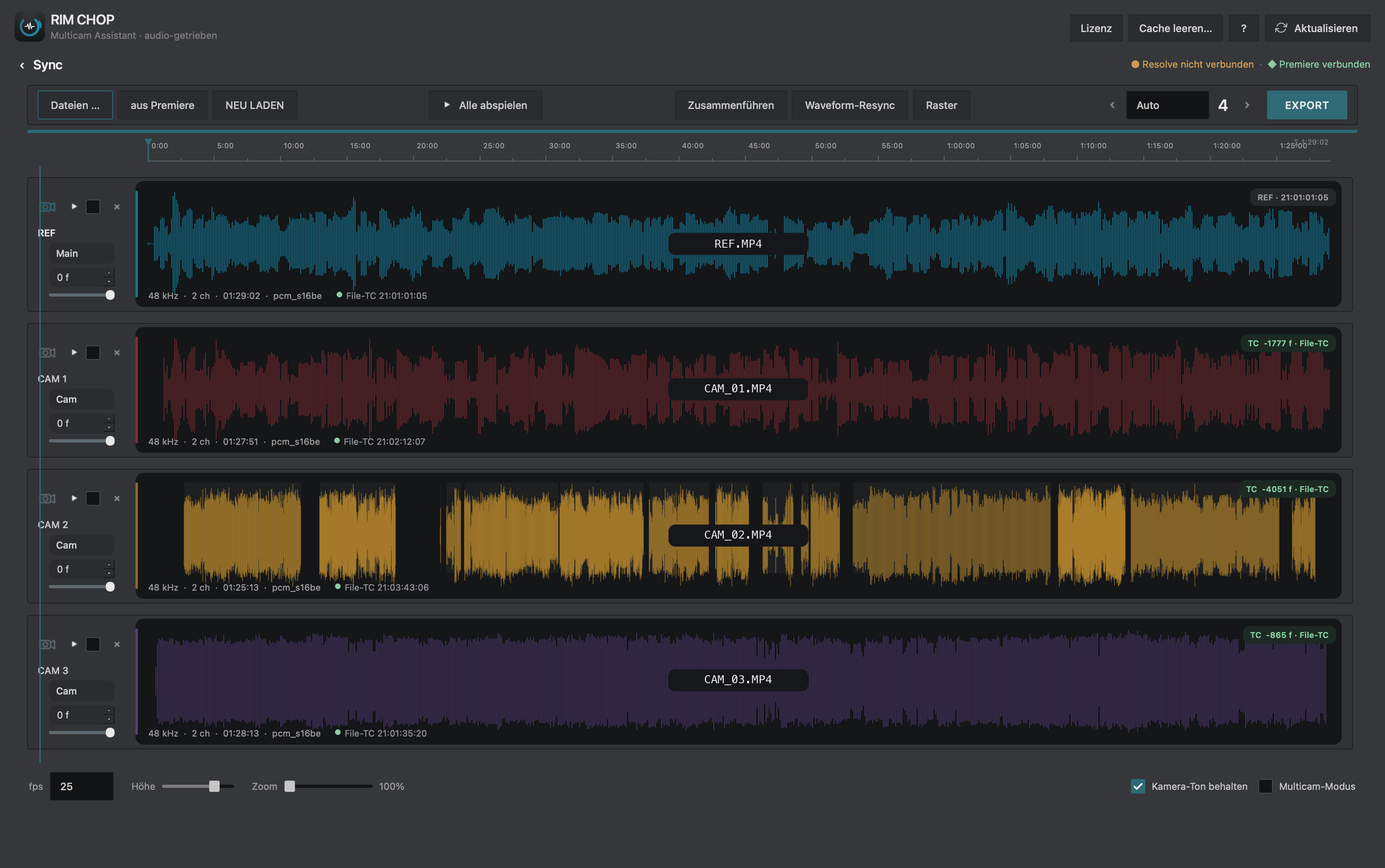The width and height of the screenshot is (1385, 868).
Task: Enable the Multicam-Modus checkbox
Action: coord(1265,787)
